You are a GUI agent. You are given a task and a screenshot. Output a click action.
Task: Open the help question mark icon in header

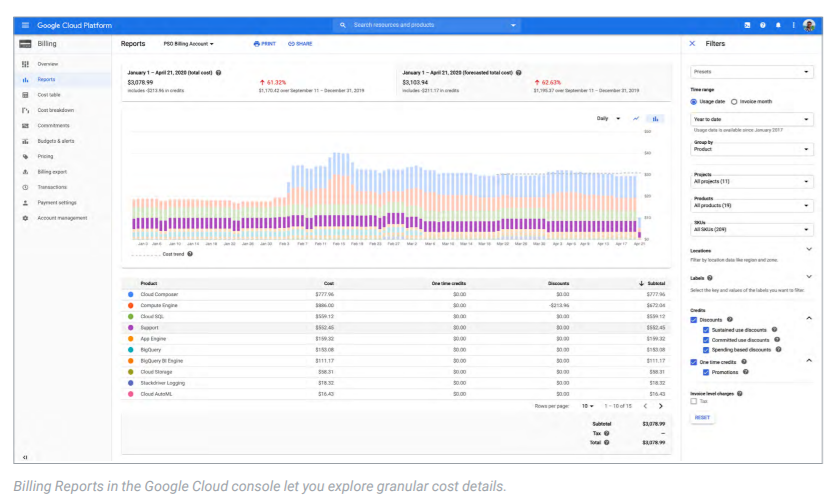763,25
